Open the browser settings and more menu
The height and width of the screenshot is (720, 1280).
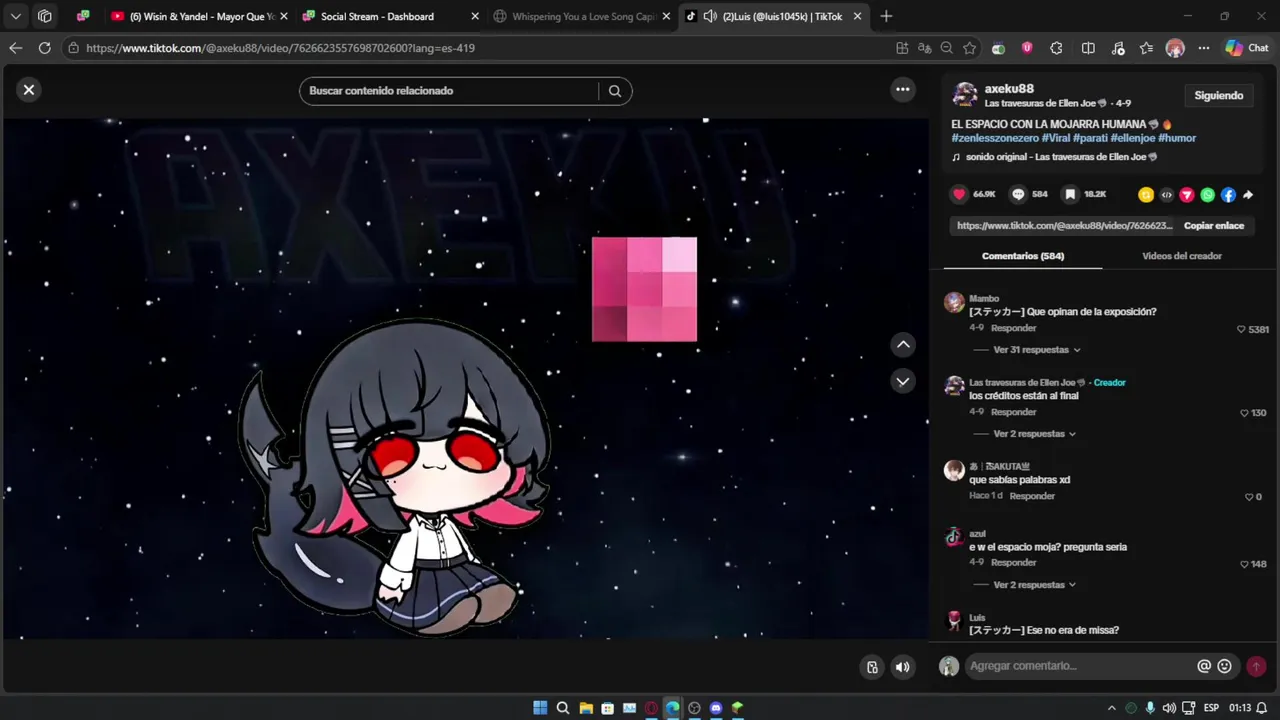click(1204, 48)
